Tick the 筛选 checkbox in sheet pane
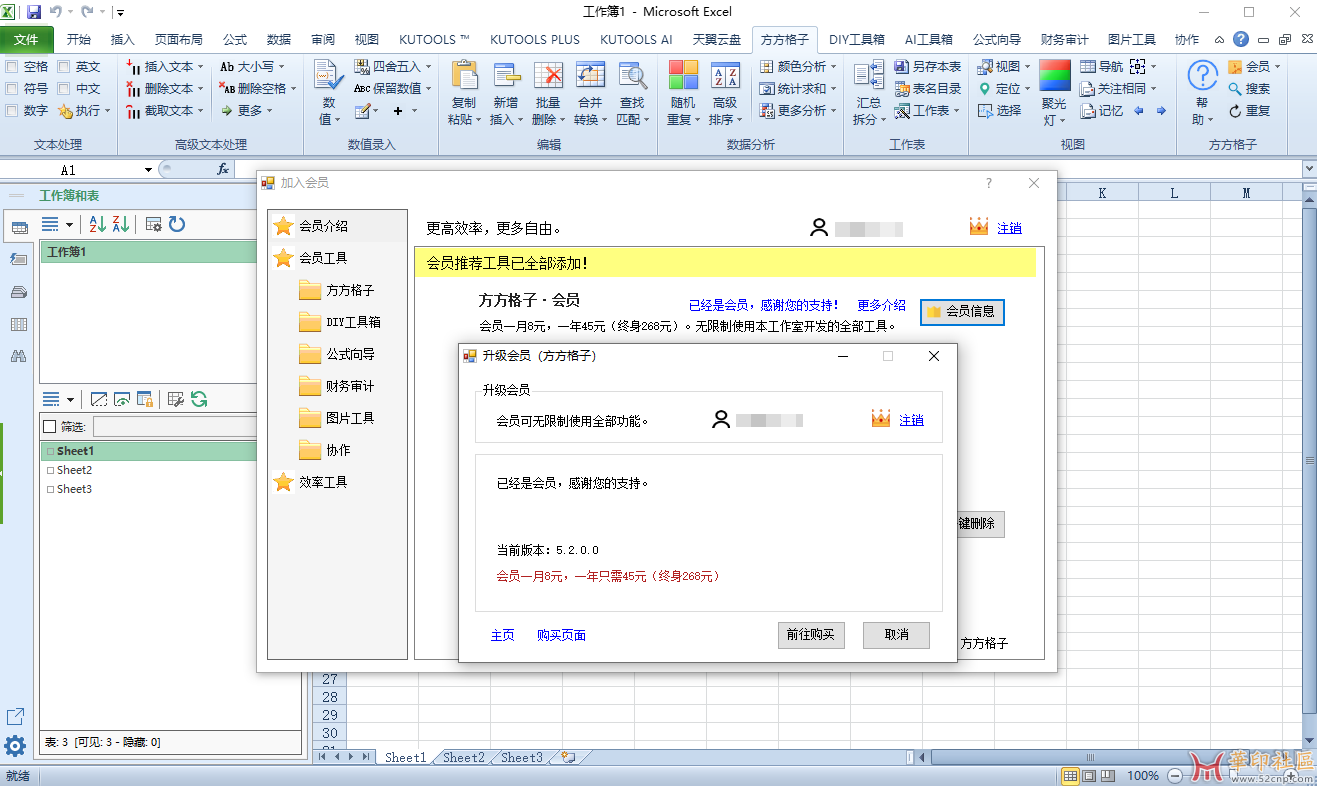This screenshot has height=786, width=1317. coord(50,427)
